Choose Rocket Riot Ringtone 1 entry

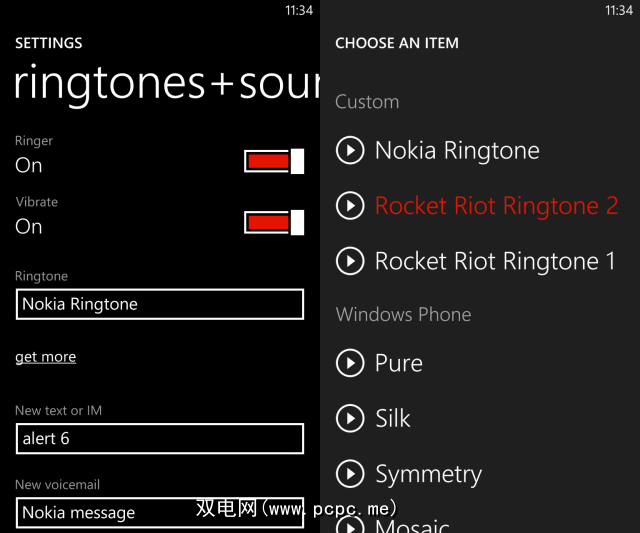click(x=495, y=261)
